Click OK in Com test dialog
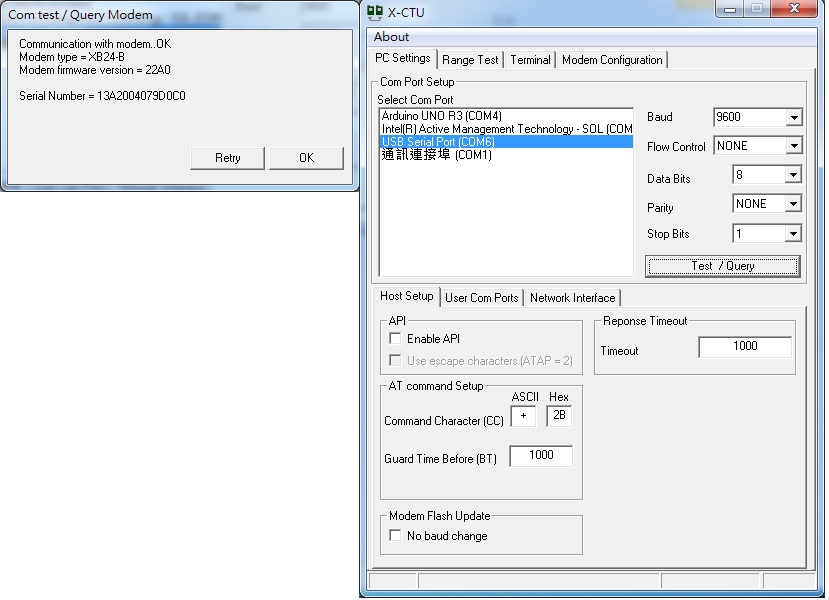 click(x=307, y=158)
